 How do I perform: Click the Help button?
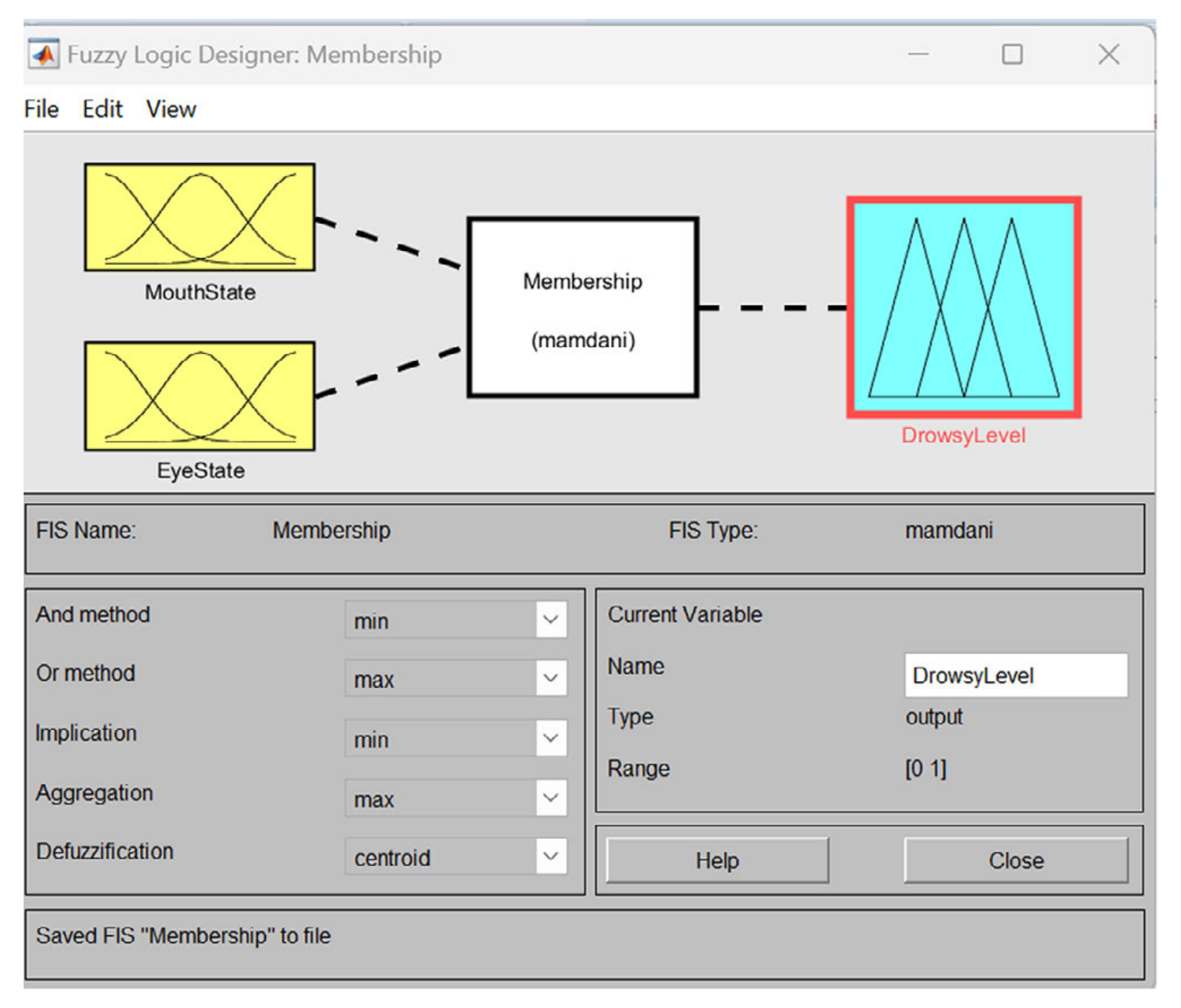[x=717, y=860]
